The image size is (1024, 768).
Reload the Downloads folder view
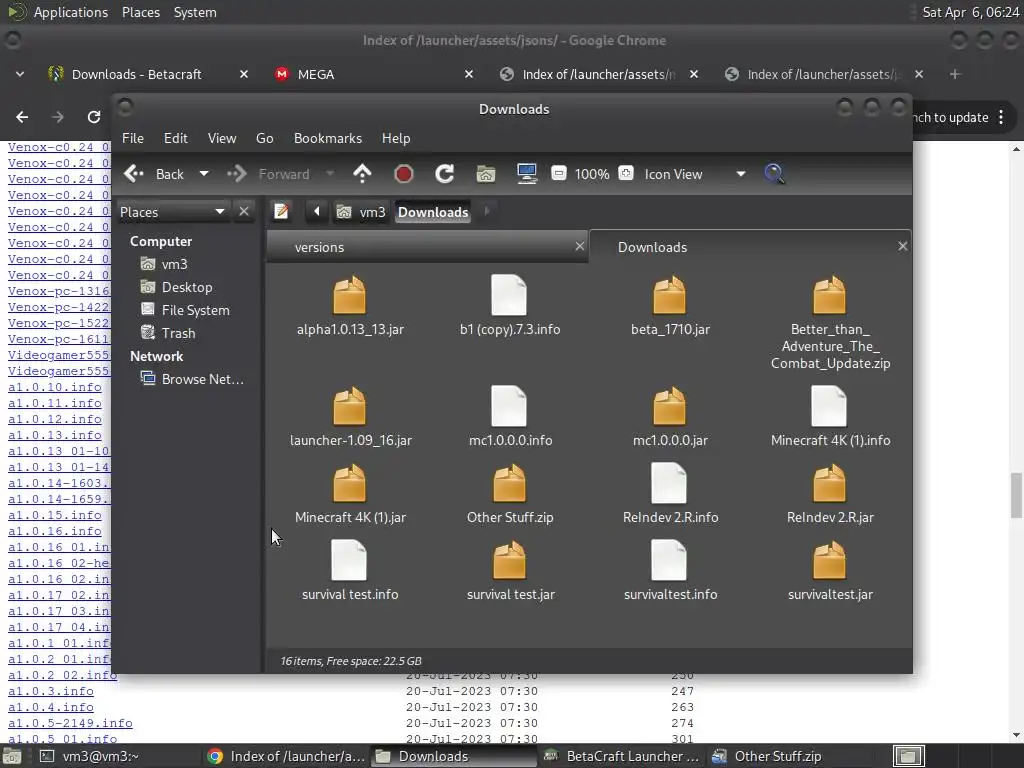click(x=445, y=174)
